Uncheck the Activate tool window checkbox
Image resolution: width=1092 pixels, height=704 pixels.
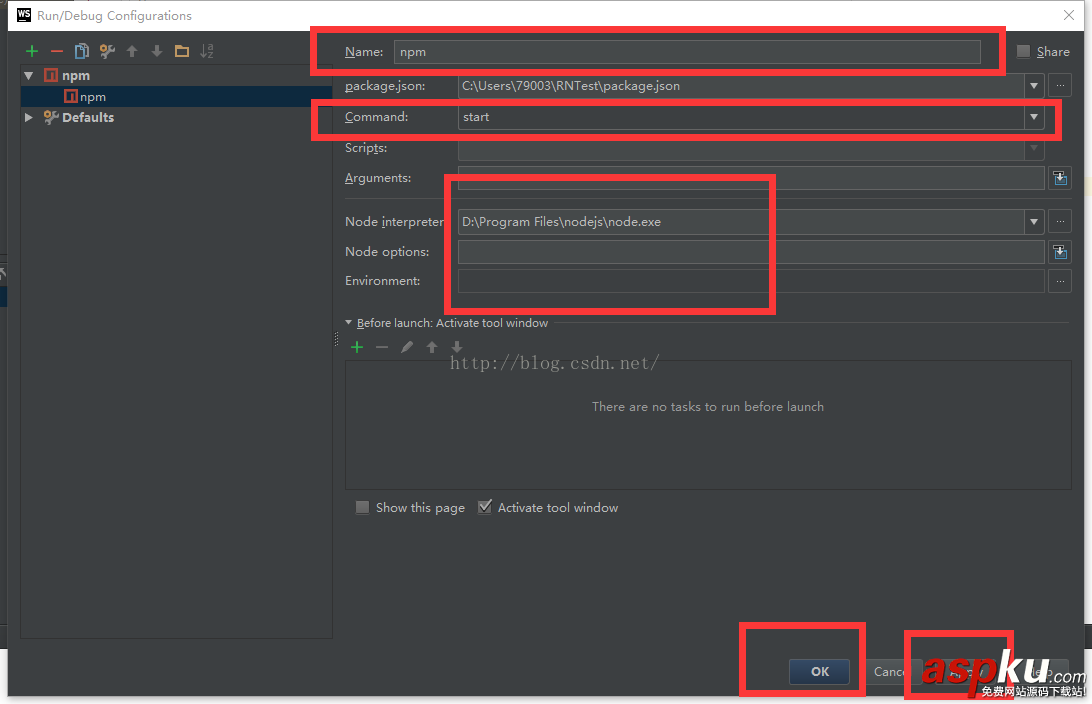(x=485, y=508)
